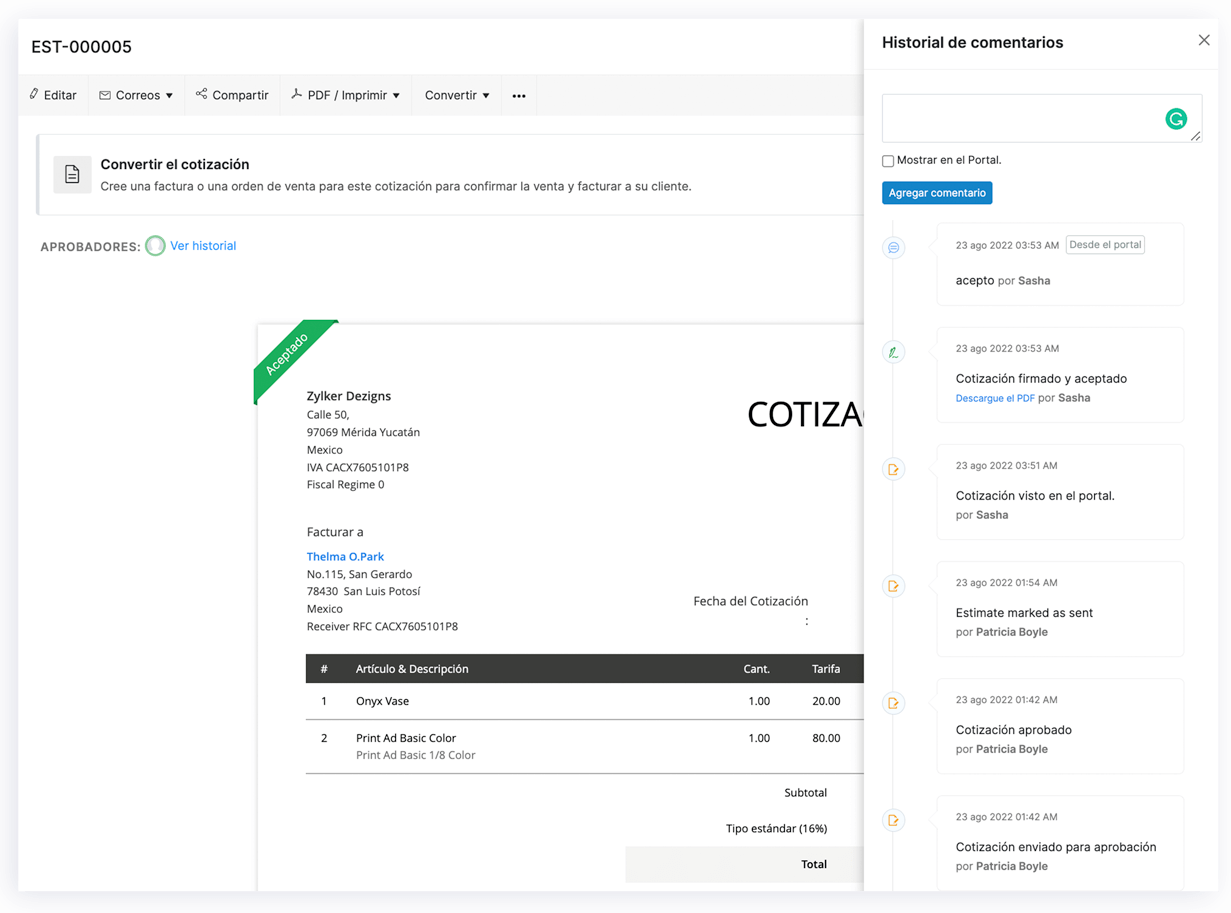Click the pencil Editar icon
This screenshot has height=913, width=1231.
pyautogui.click(x=35, y=94)
